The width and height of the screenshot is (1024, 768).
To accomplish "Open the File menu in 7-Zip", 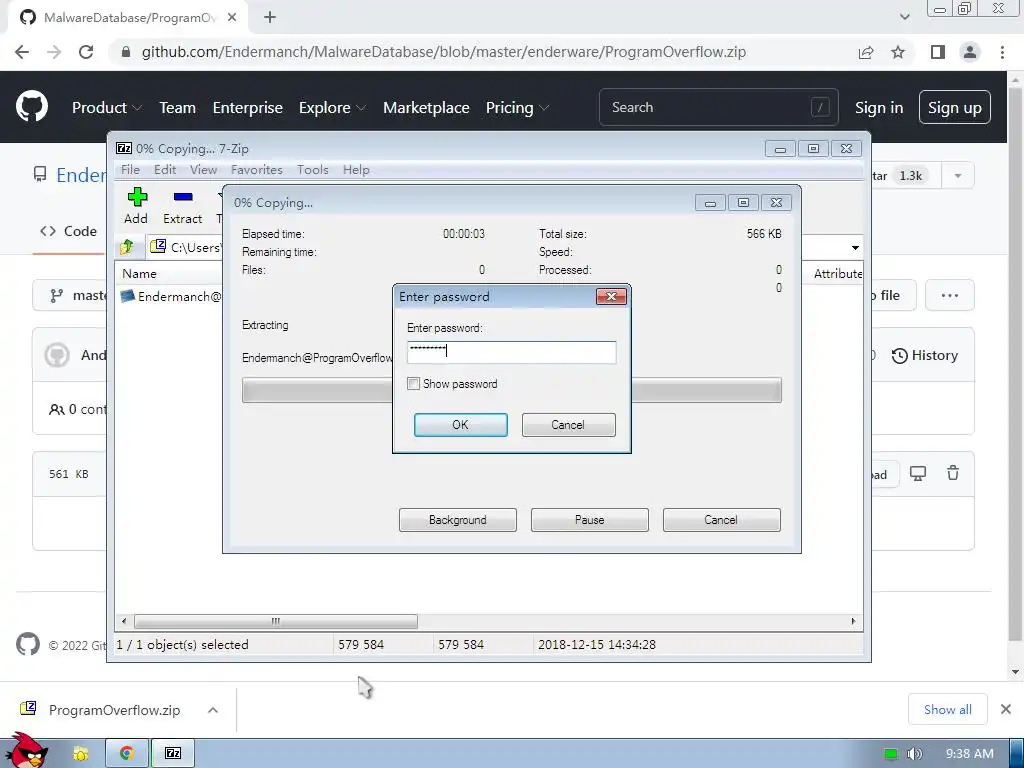I will coord(130,169).
